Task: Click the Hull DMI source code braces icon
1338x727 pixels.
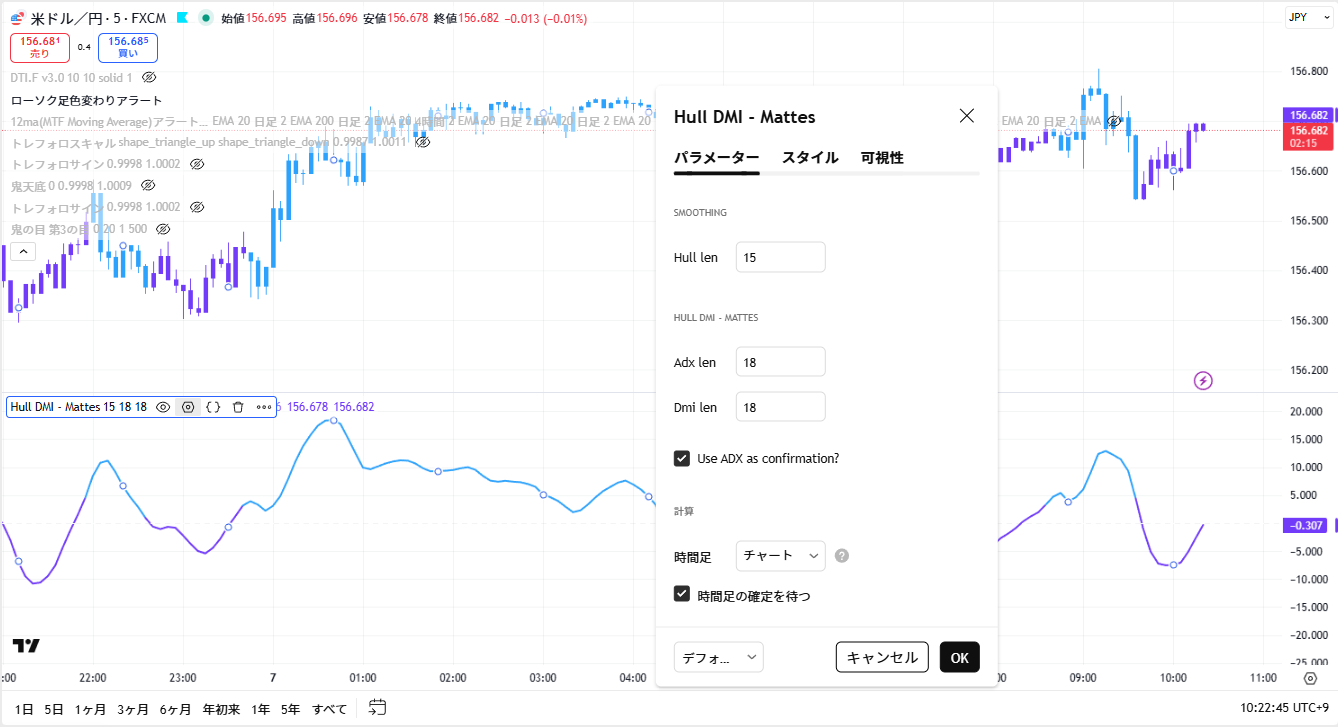Action: [213, 407]
